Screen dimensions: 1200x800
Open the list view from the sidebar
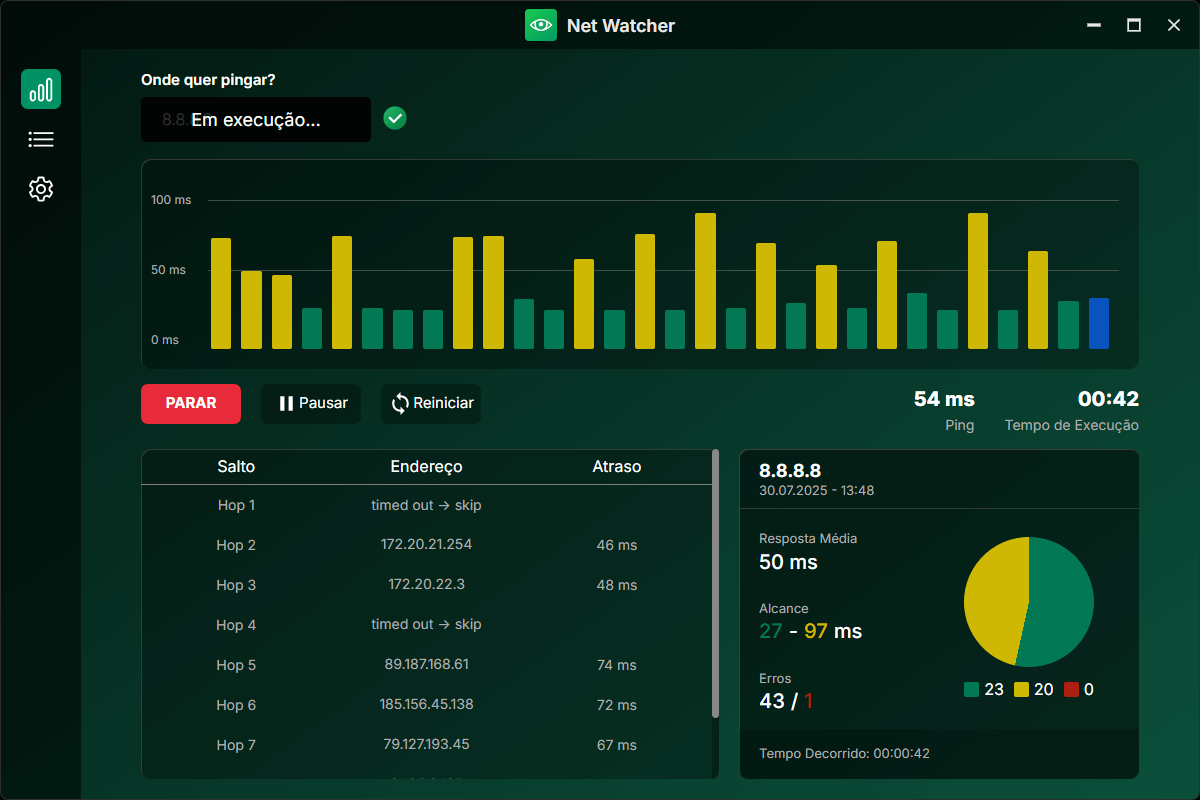tap(41, 139)
